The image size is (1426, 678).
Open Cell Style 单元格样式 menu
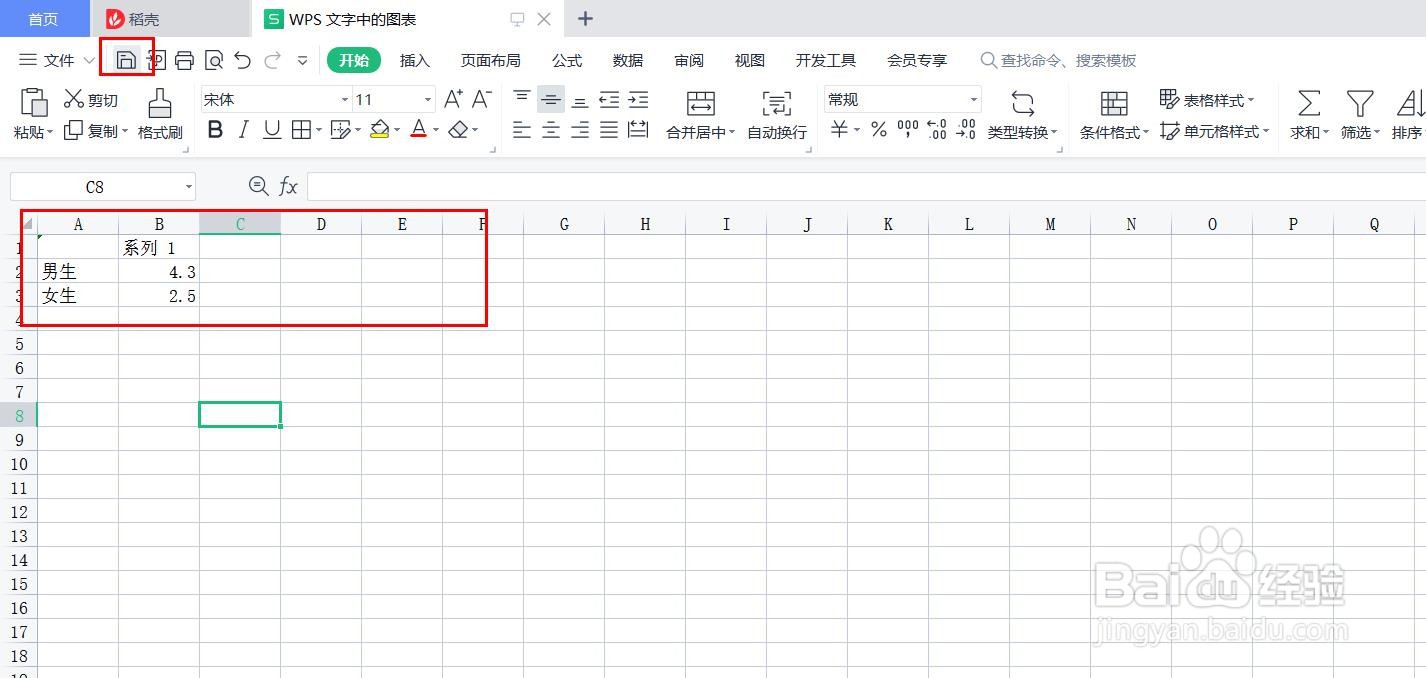click(x=1215, y=131)
